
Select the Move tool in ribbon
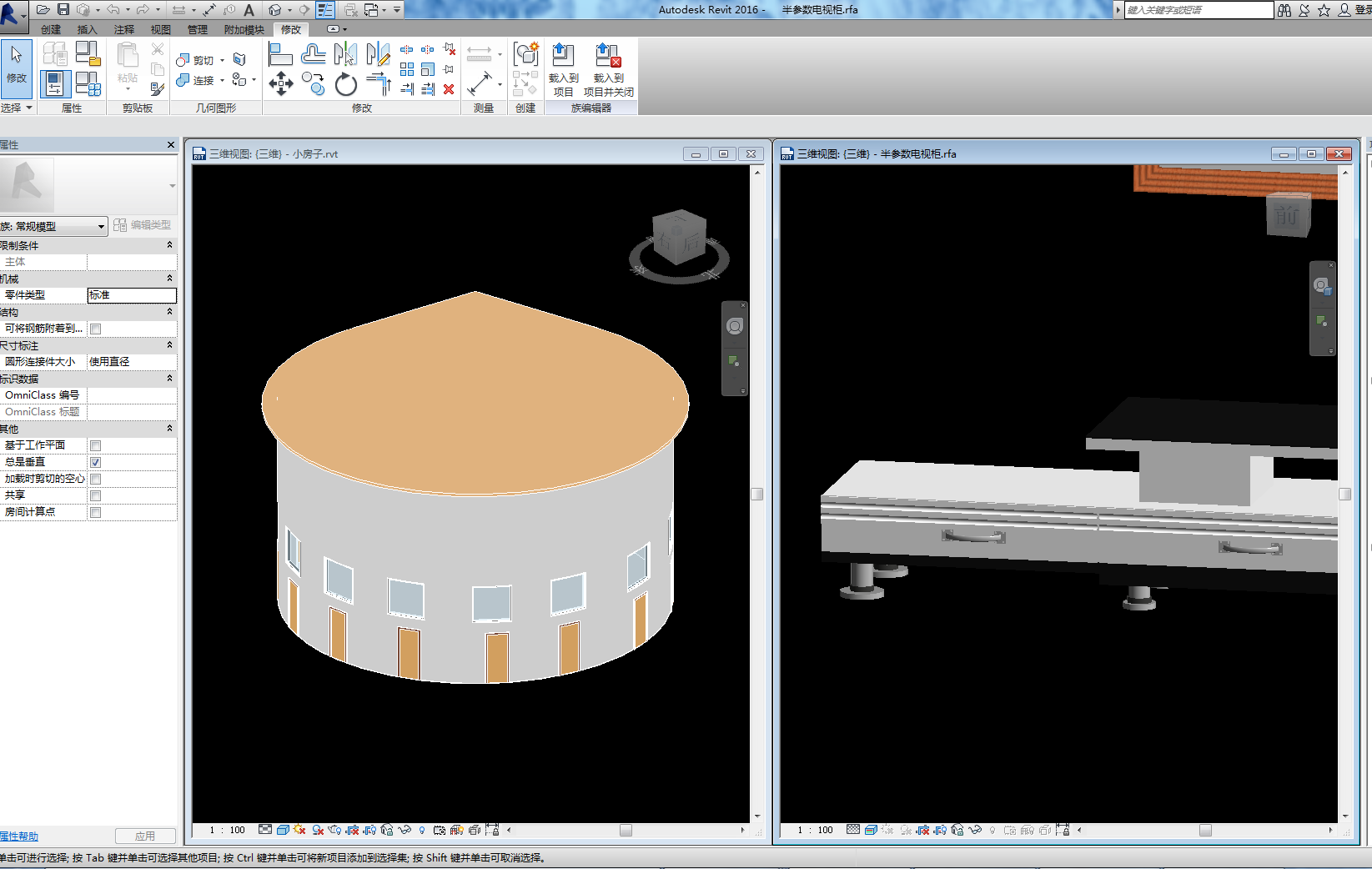coord(281,83)
